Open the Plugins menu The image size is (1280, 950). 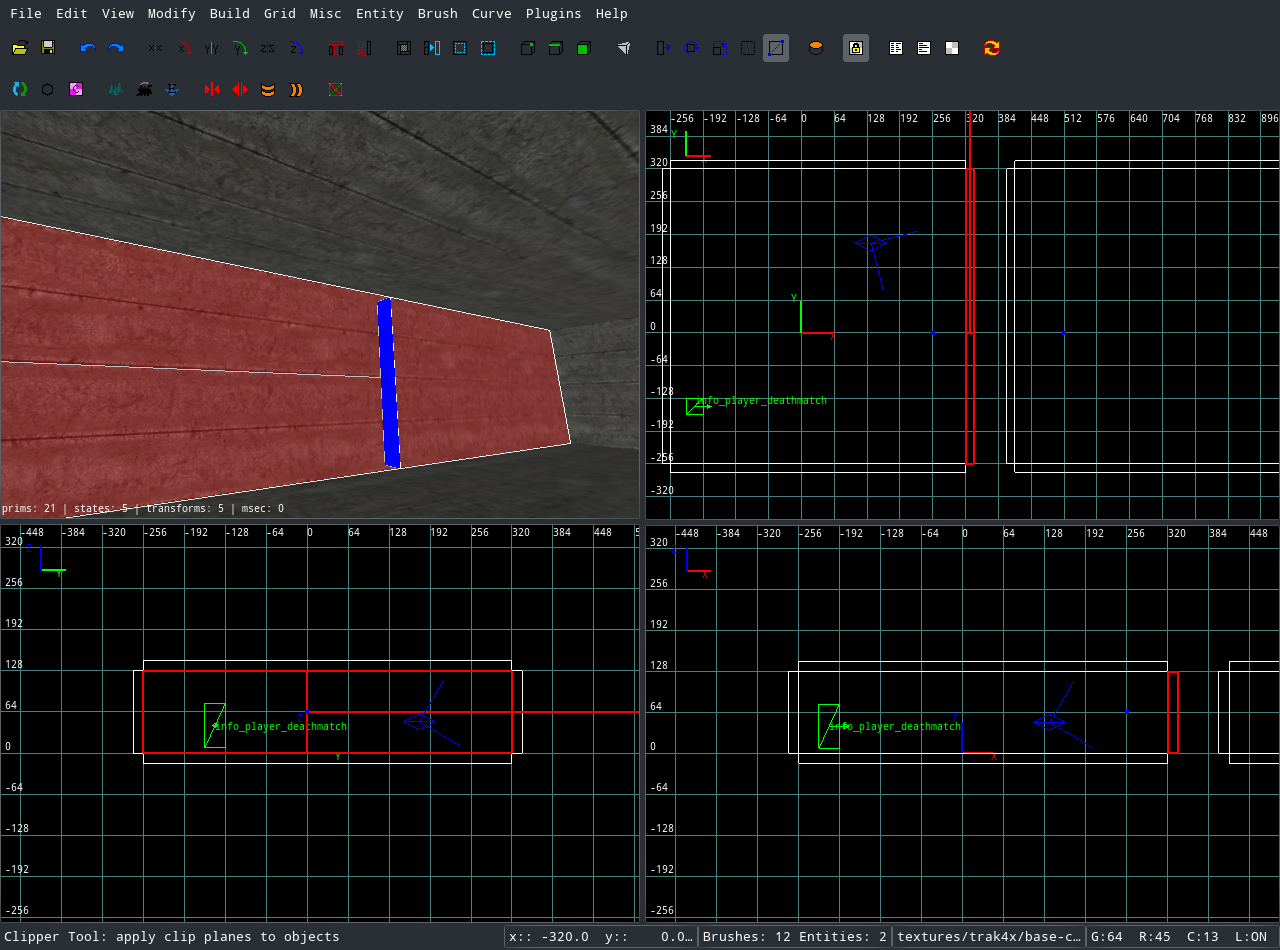pos(553,13)
